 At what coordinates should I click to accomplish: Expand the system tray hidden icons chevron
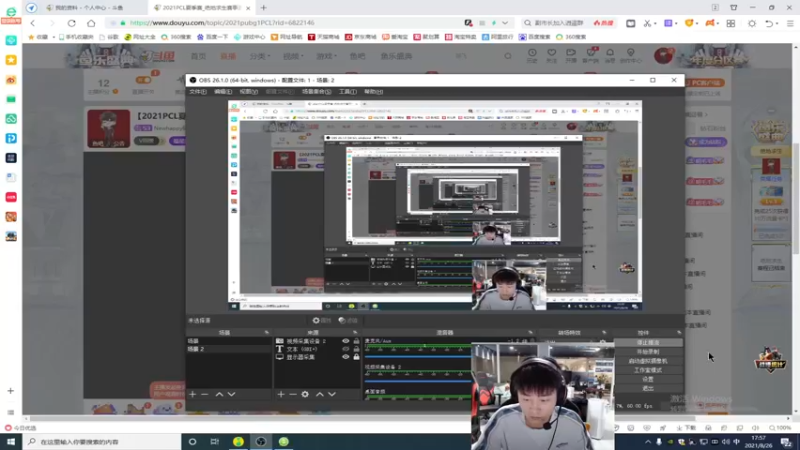coord(647,442)
